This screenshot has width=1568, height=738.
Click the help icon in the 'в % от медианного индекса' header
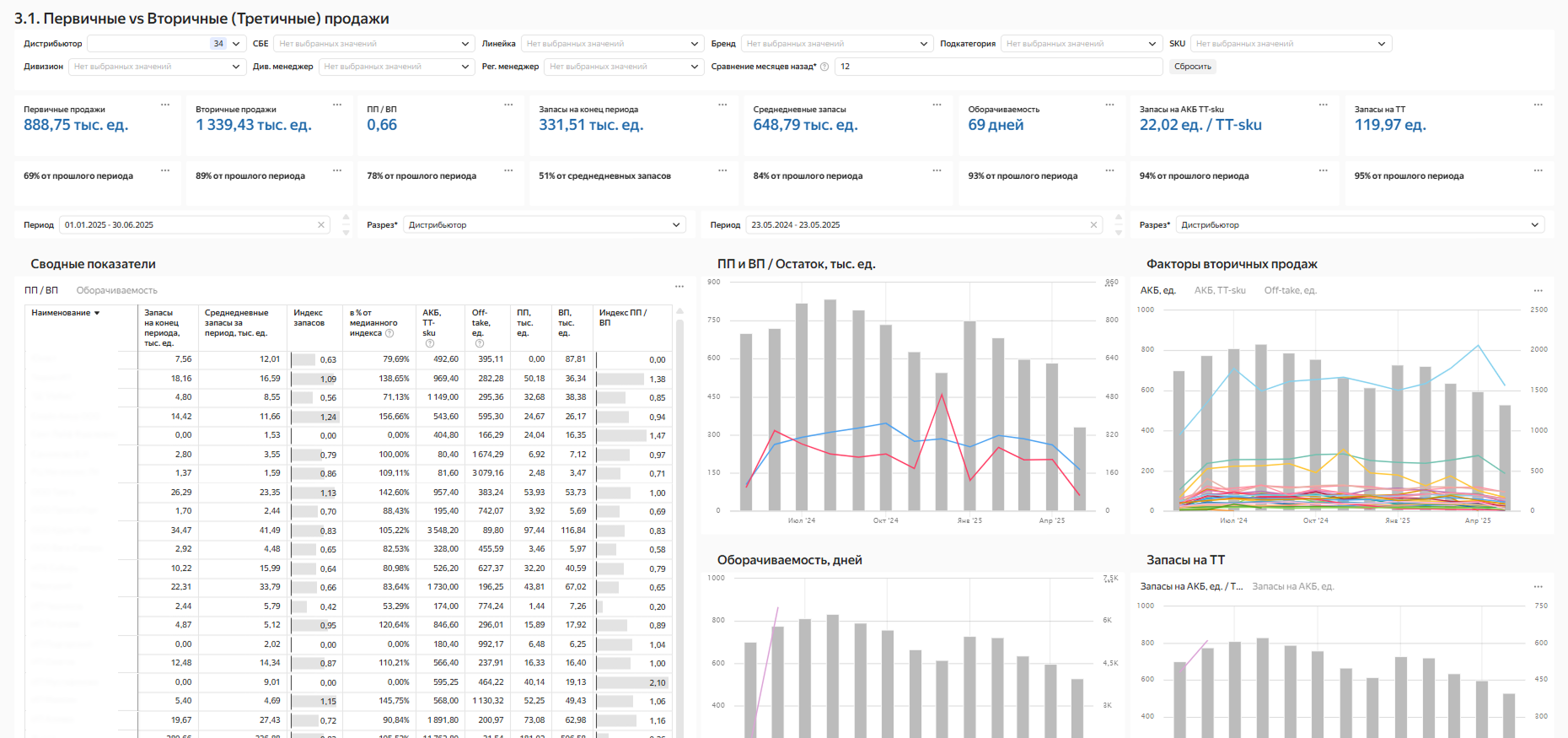389,333
